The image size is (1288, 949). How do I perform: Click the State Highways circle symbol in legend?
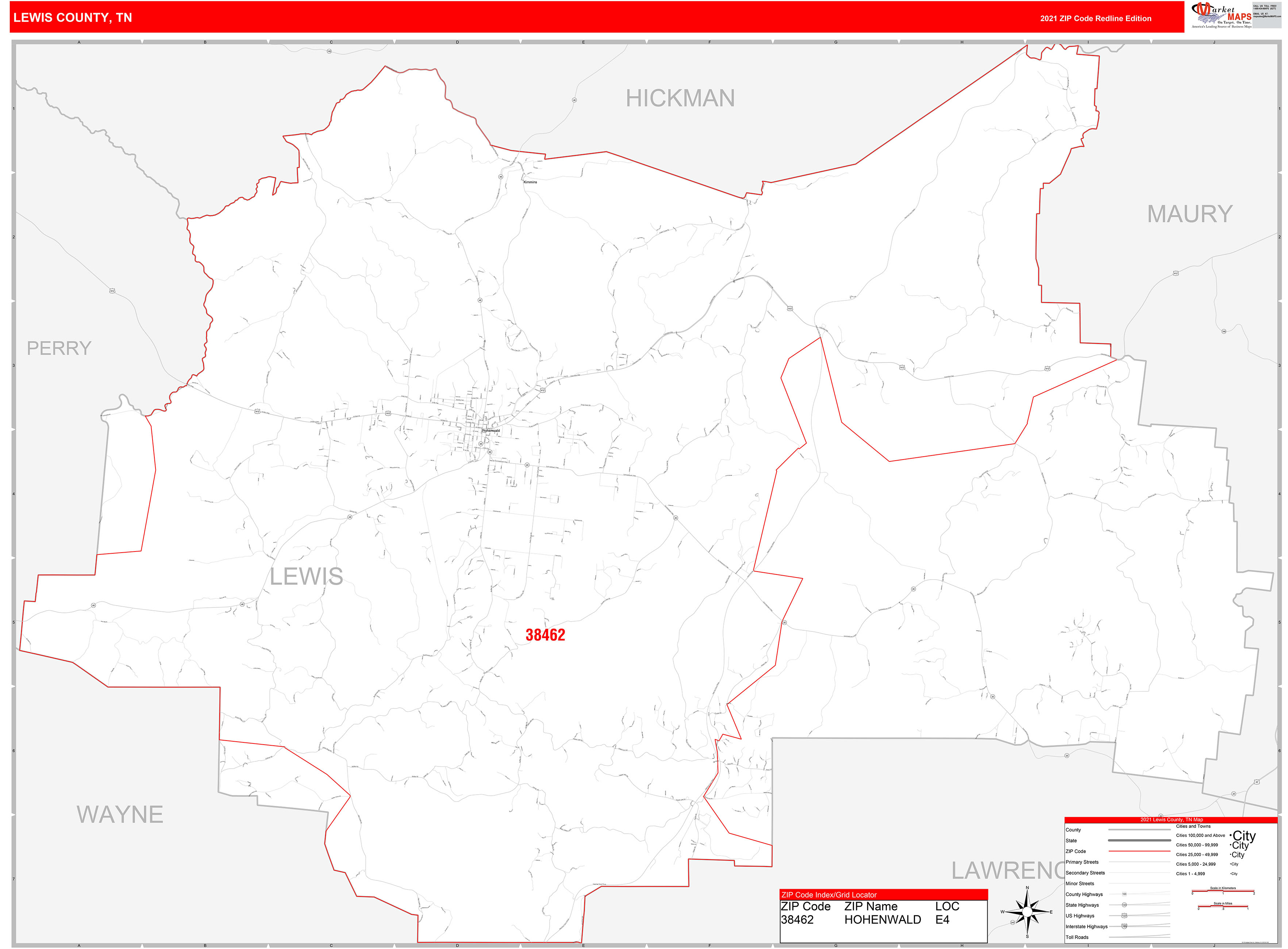pos(1124,905)
